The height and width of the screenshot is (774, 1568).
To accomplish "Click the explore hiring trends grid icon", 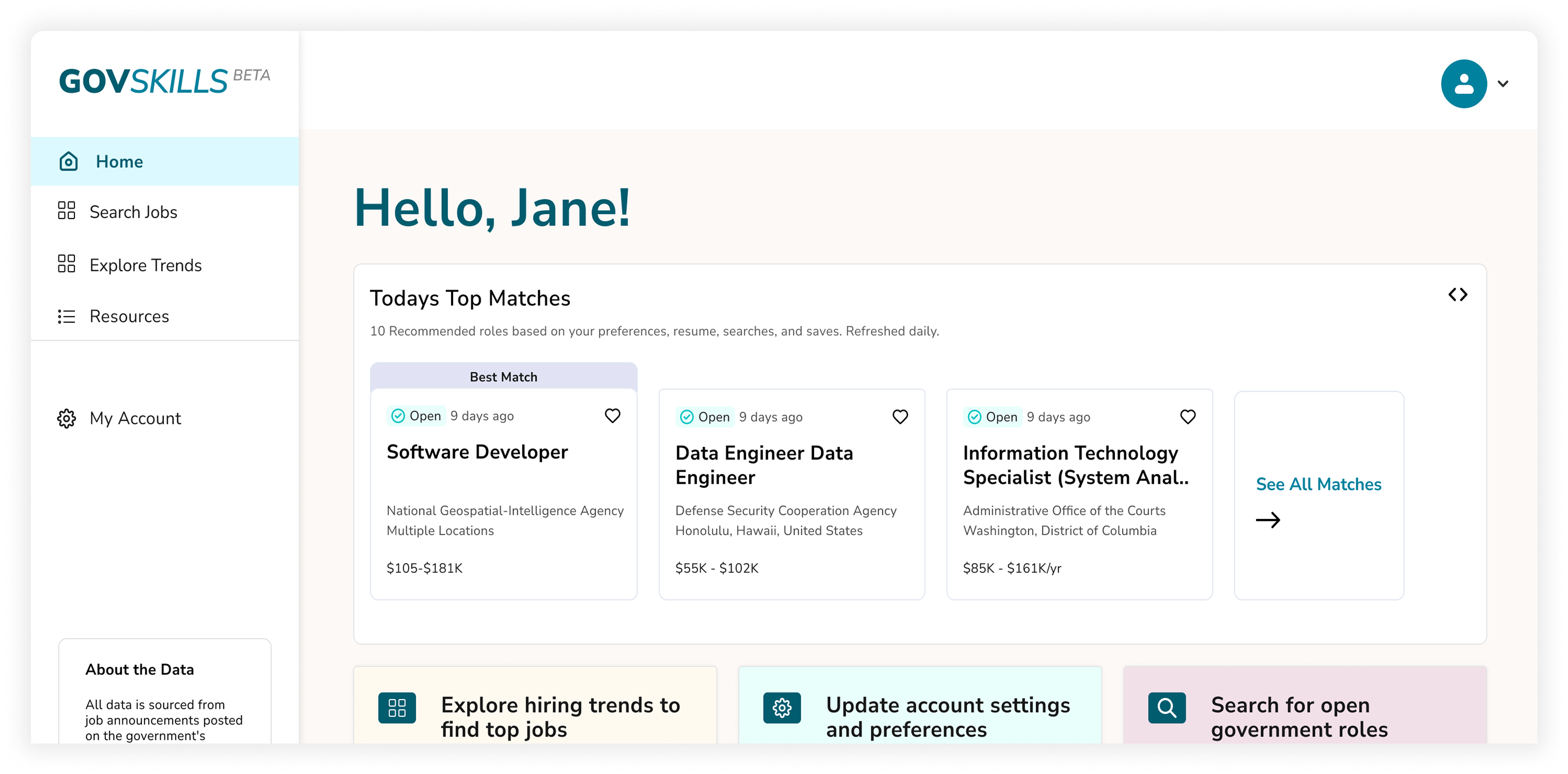I will point(397,708).
